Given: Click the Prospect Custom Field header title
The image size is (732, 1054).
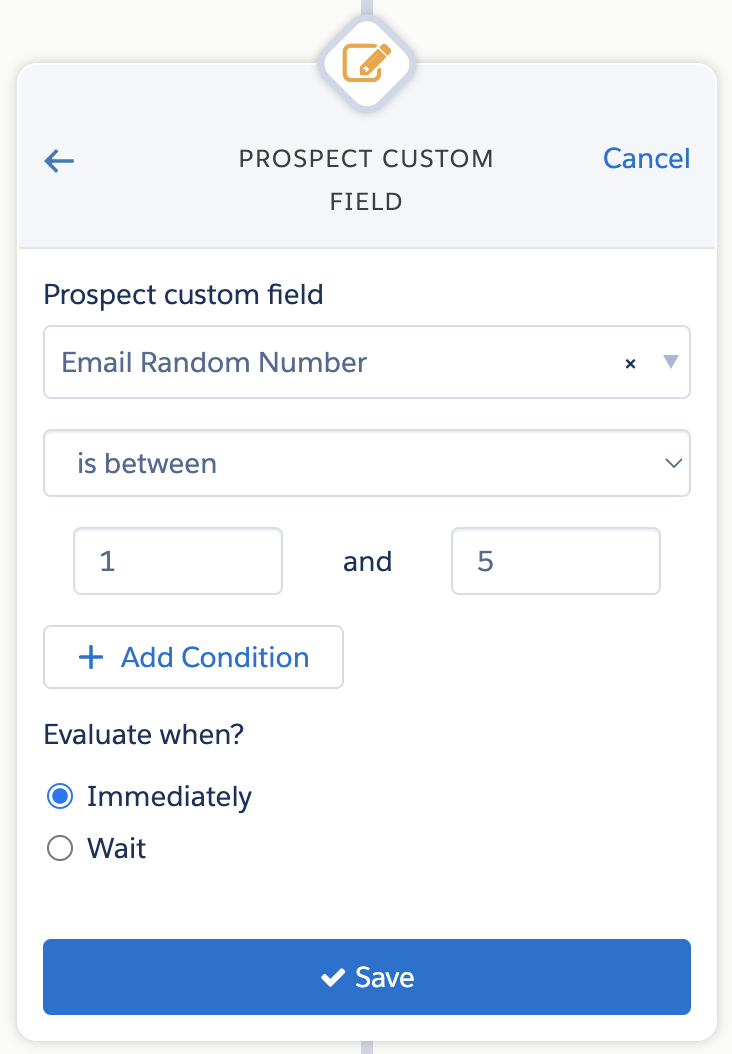Looking at the screenshot, I should [x=366, y=180].
